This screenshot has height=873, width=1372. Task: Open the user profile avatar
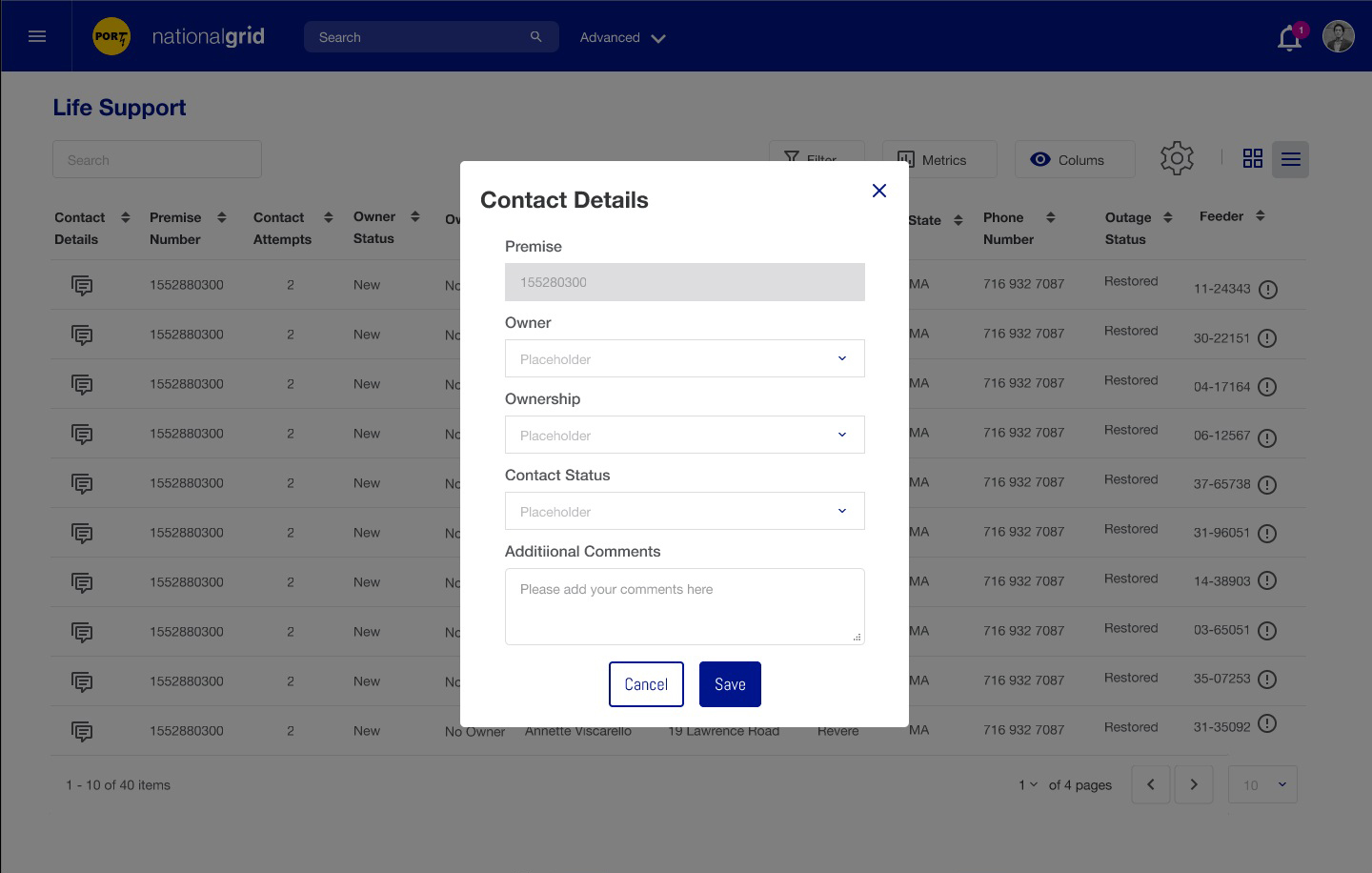[1338, 37]
